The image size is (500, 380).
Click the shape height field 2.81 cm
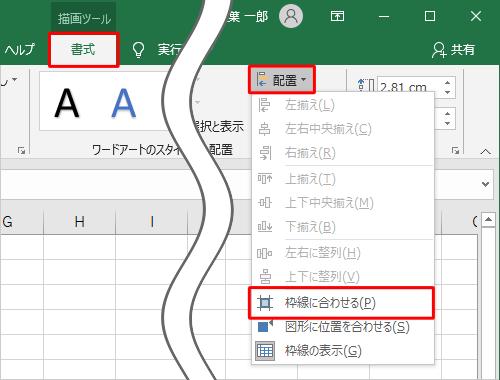point(410,87)
